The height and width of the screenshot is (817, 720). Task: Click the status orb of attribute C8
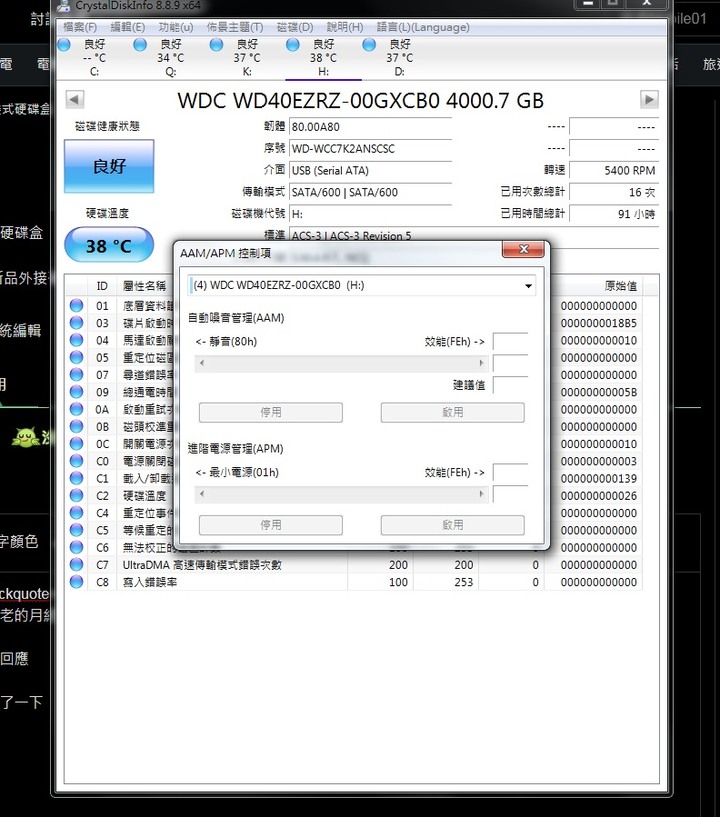pyautogui.click(x=76, y=581)
